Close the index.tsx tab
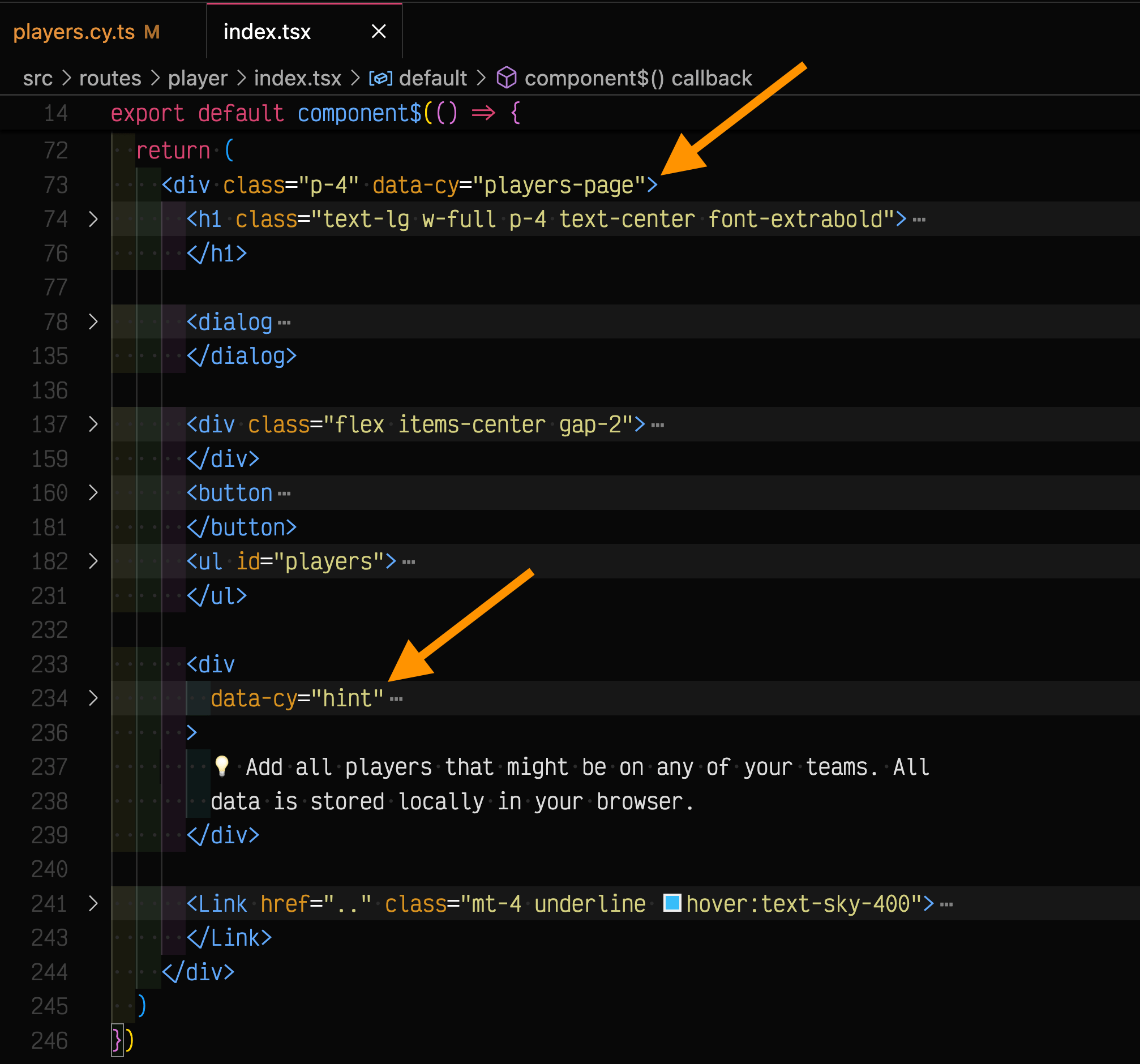The image size is (1140, 1064). pyautogui.click(x=379, y=32)
